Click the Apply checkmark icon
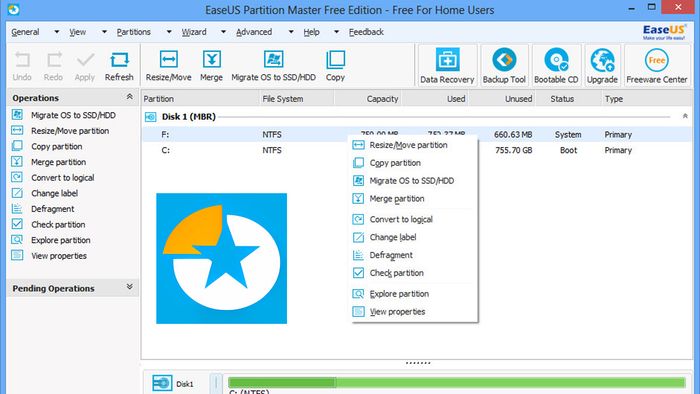 85,60
